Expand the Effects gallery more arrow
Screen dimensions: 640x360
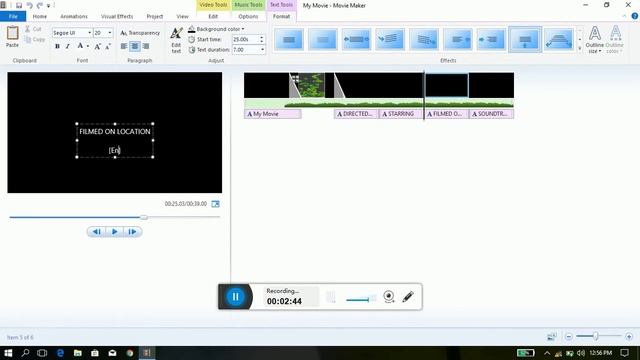[x=580, y=49]
